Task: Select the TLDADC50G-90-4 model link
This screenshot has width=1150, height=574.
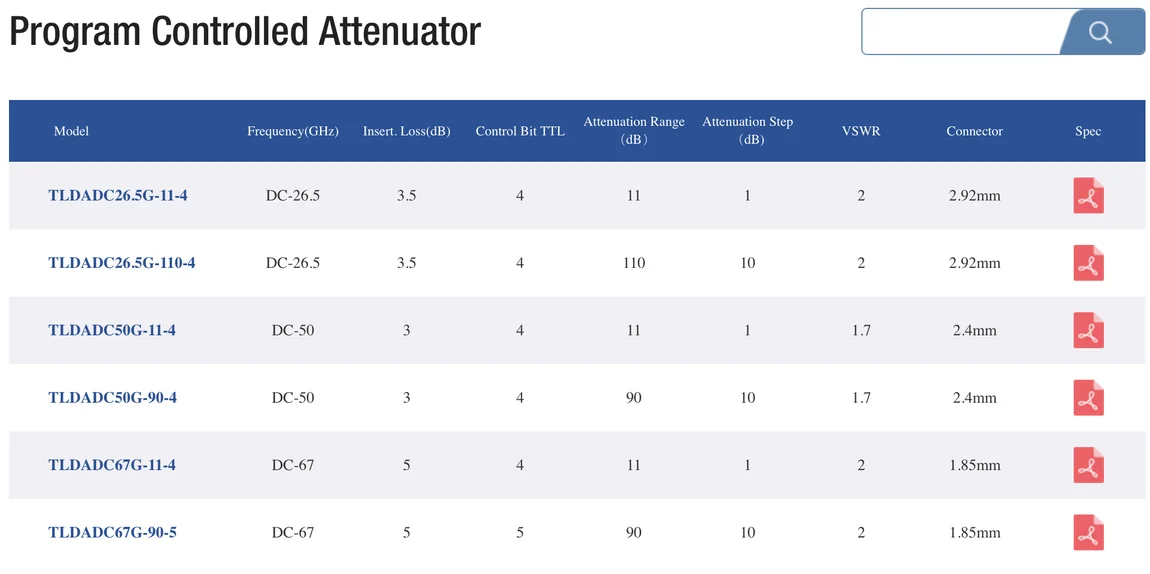Action: pos(112,398)
